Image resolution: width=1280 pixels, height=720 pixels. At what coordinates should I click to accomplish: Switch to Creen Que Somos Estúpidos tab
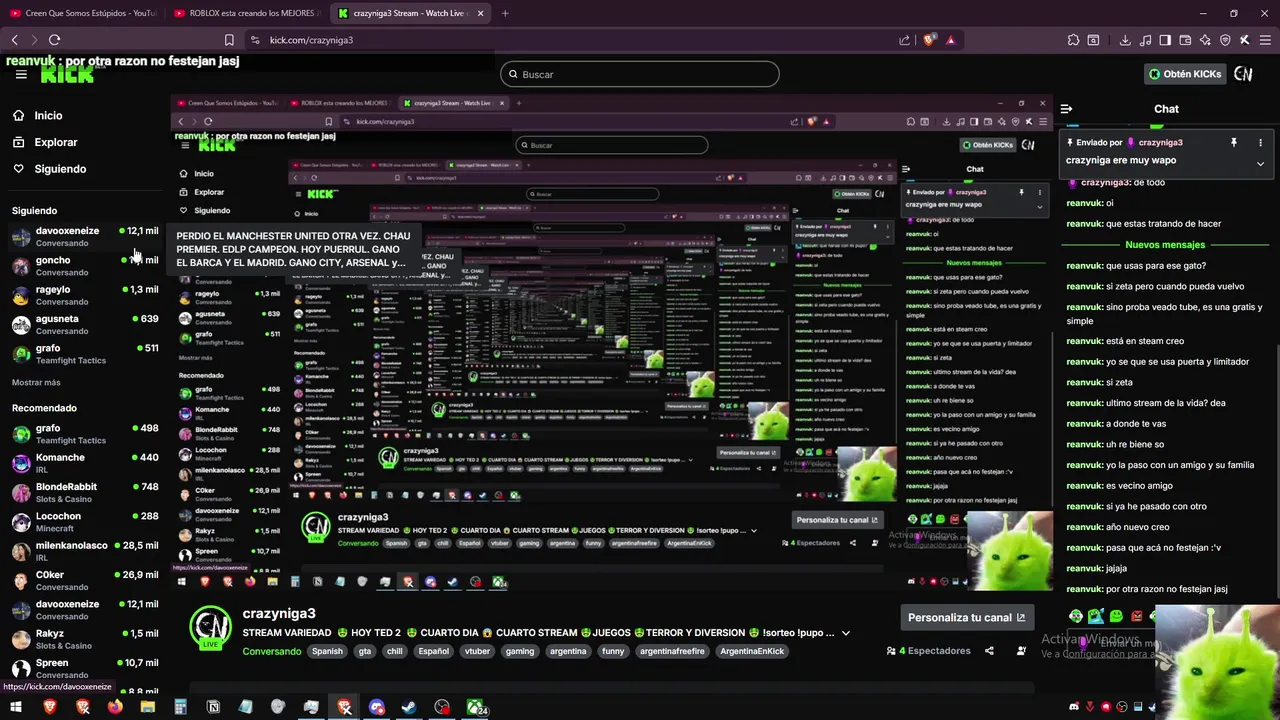coord(83,13)
